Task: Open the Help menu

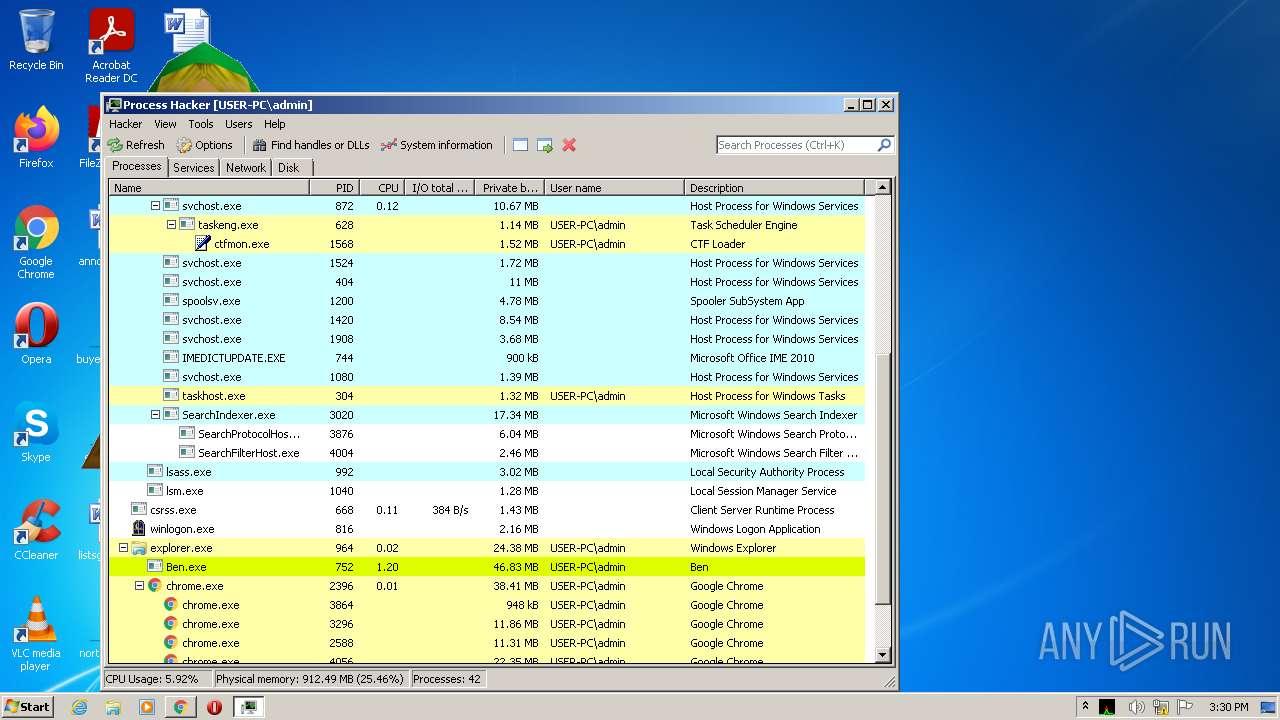Action: [x=275, y=124]
